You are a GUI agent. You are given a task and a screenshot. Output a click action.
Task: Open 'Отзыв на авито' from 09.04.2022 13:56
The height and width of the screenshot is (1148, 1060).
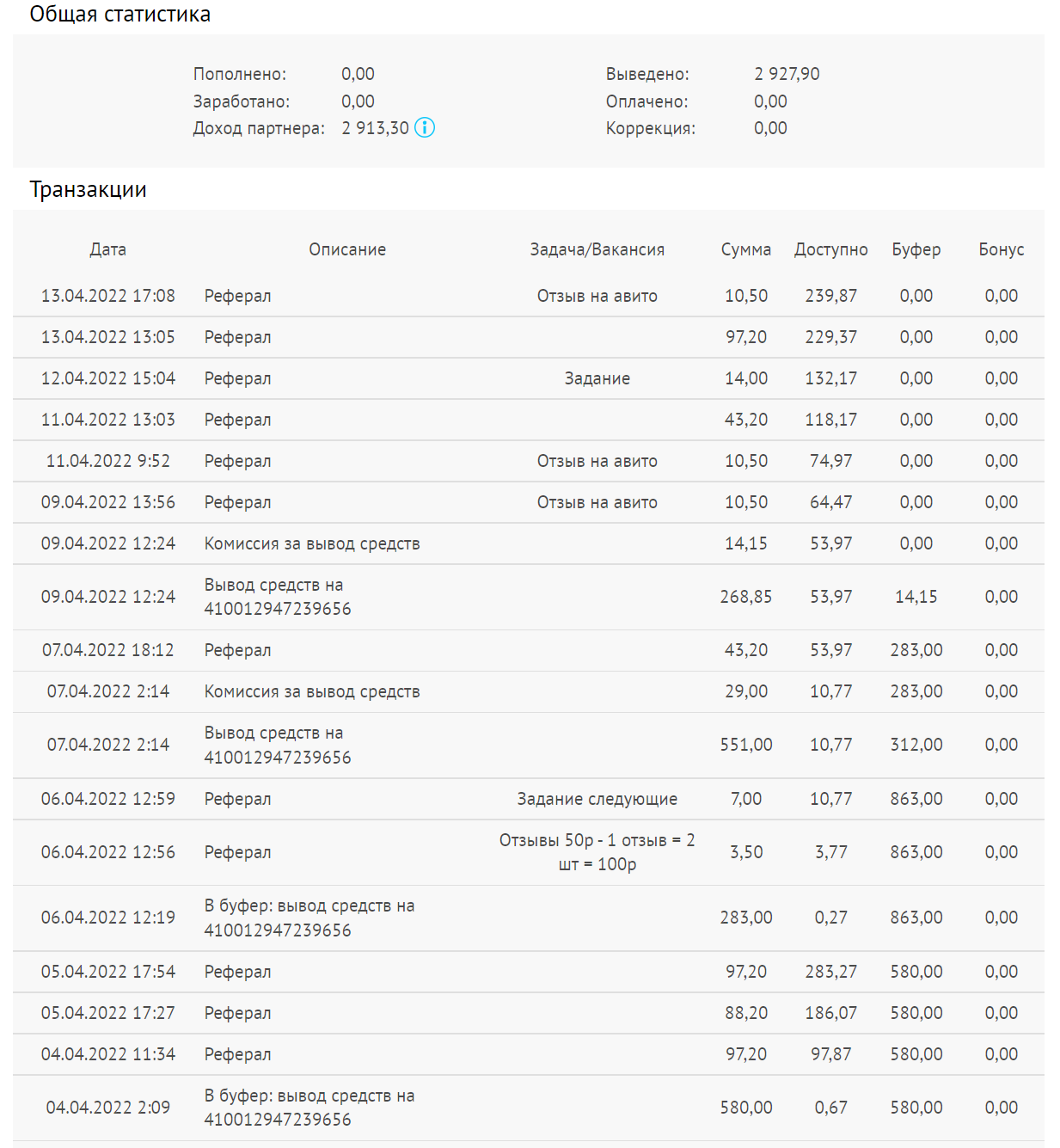[x=597, y=502]
